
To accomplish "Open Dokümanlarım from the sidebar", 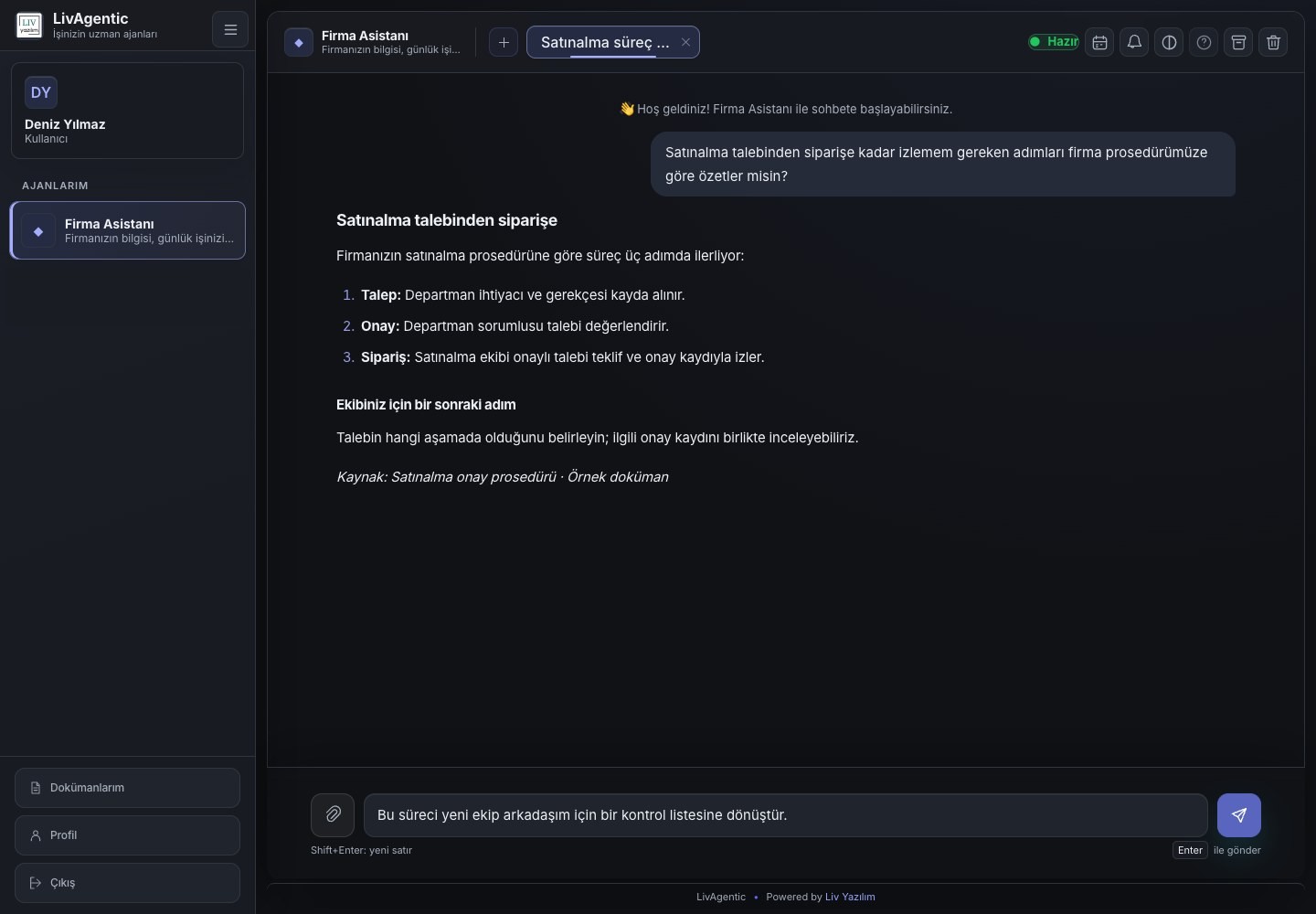I will (x=127, y=788).
